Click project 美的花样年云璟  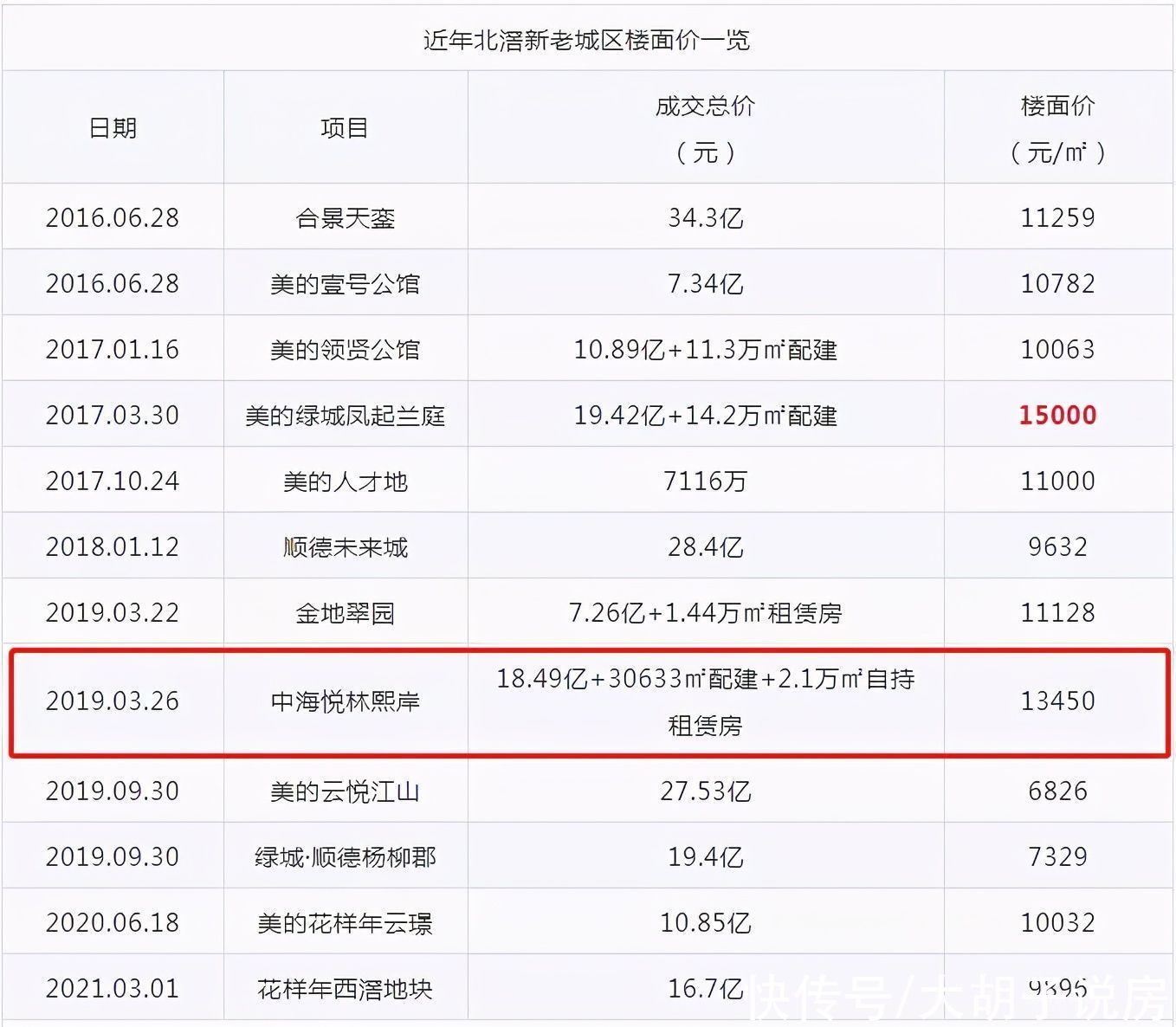tap(345, 923)
